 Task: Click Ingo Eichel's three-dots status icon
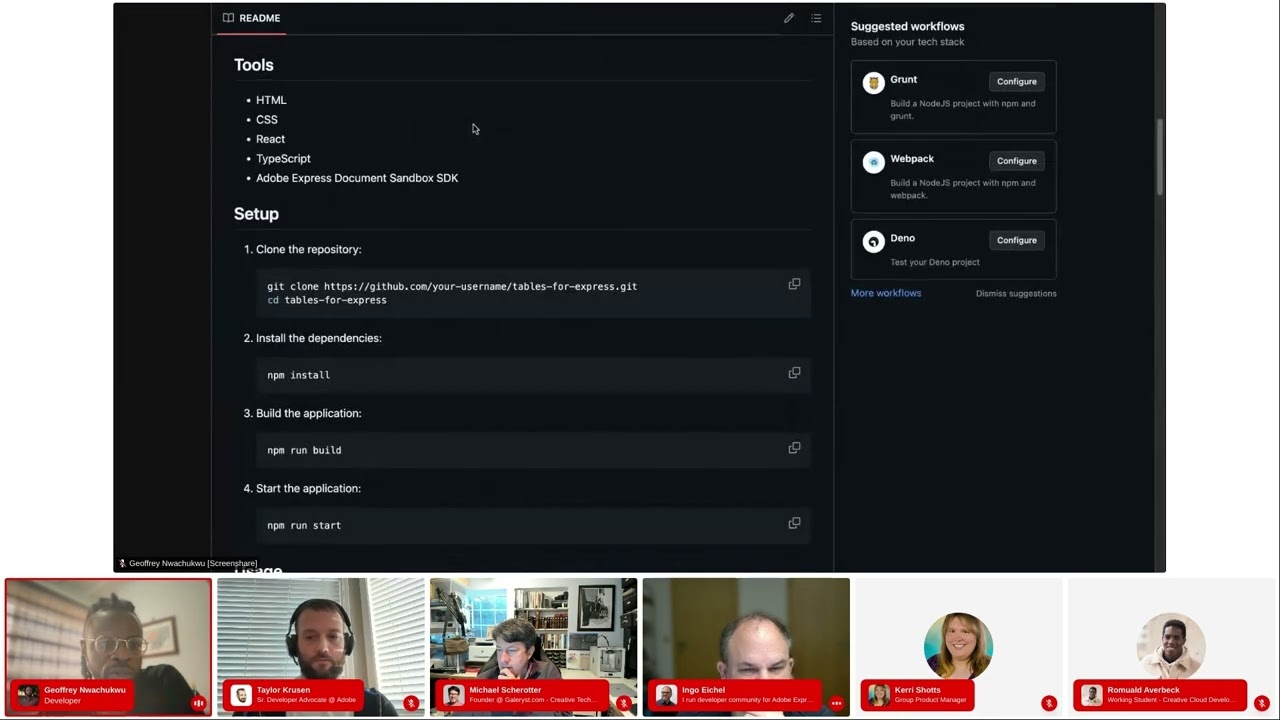pyautogui.click(x=836, y=703)
